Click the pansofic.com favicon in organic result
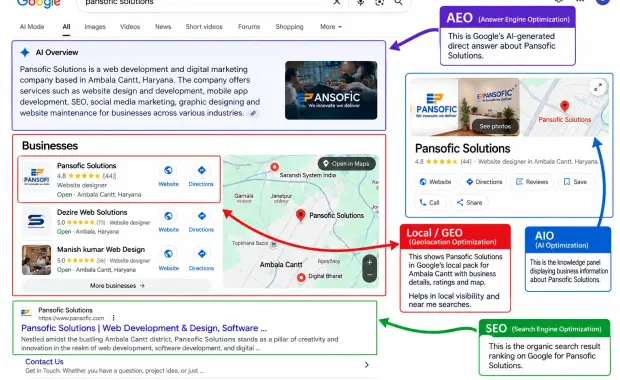 pyautogui.click(x=26, y=313)
